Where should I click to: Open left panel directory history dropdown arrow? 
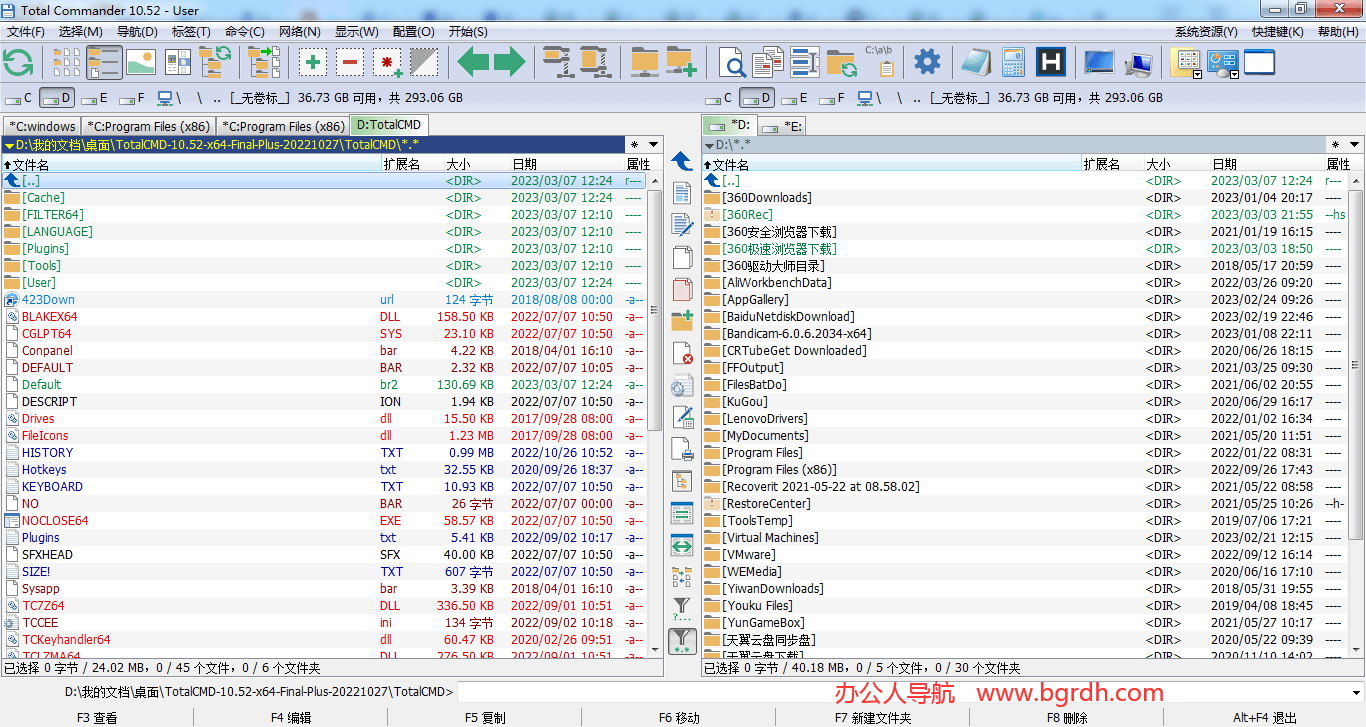pos(653,145)
